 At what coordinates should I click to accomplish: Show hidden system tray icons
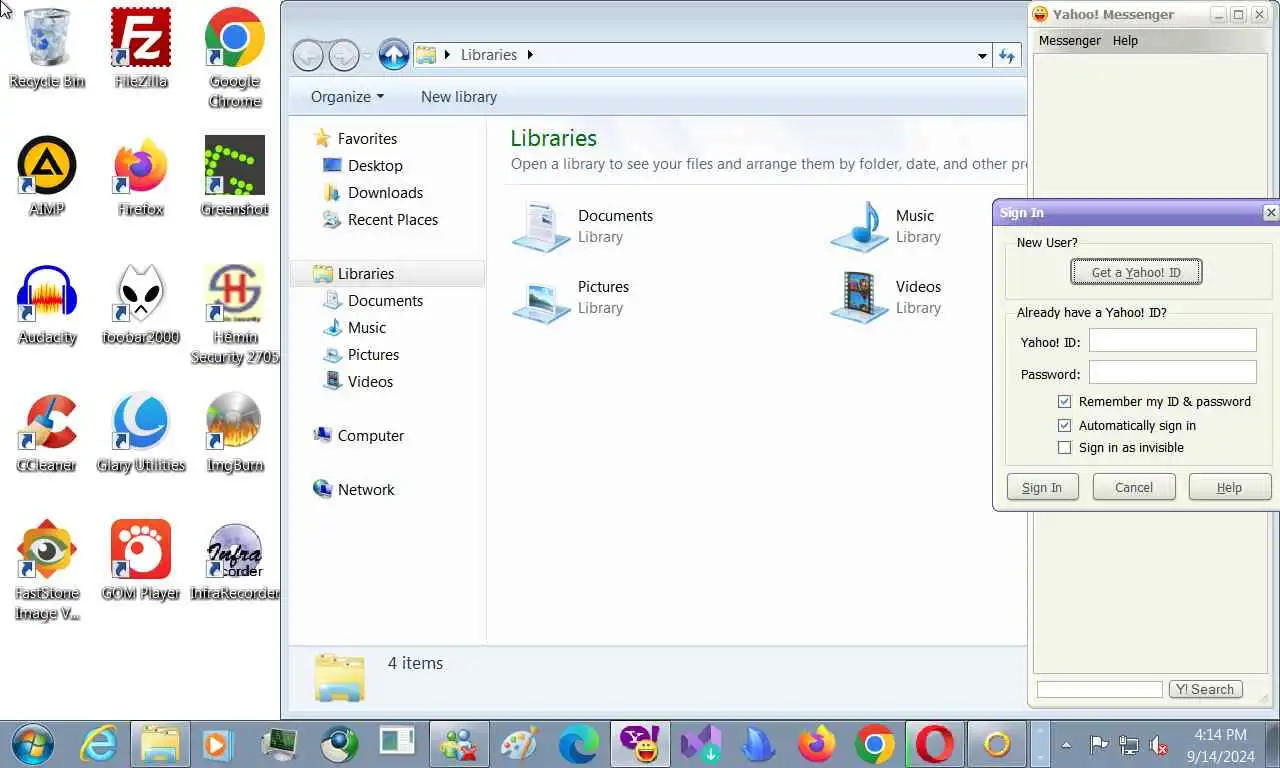coord(1066,745)
